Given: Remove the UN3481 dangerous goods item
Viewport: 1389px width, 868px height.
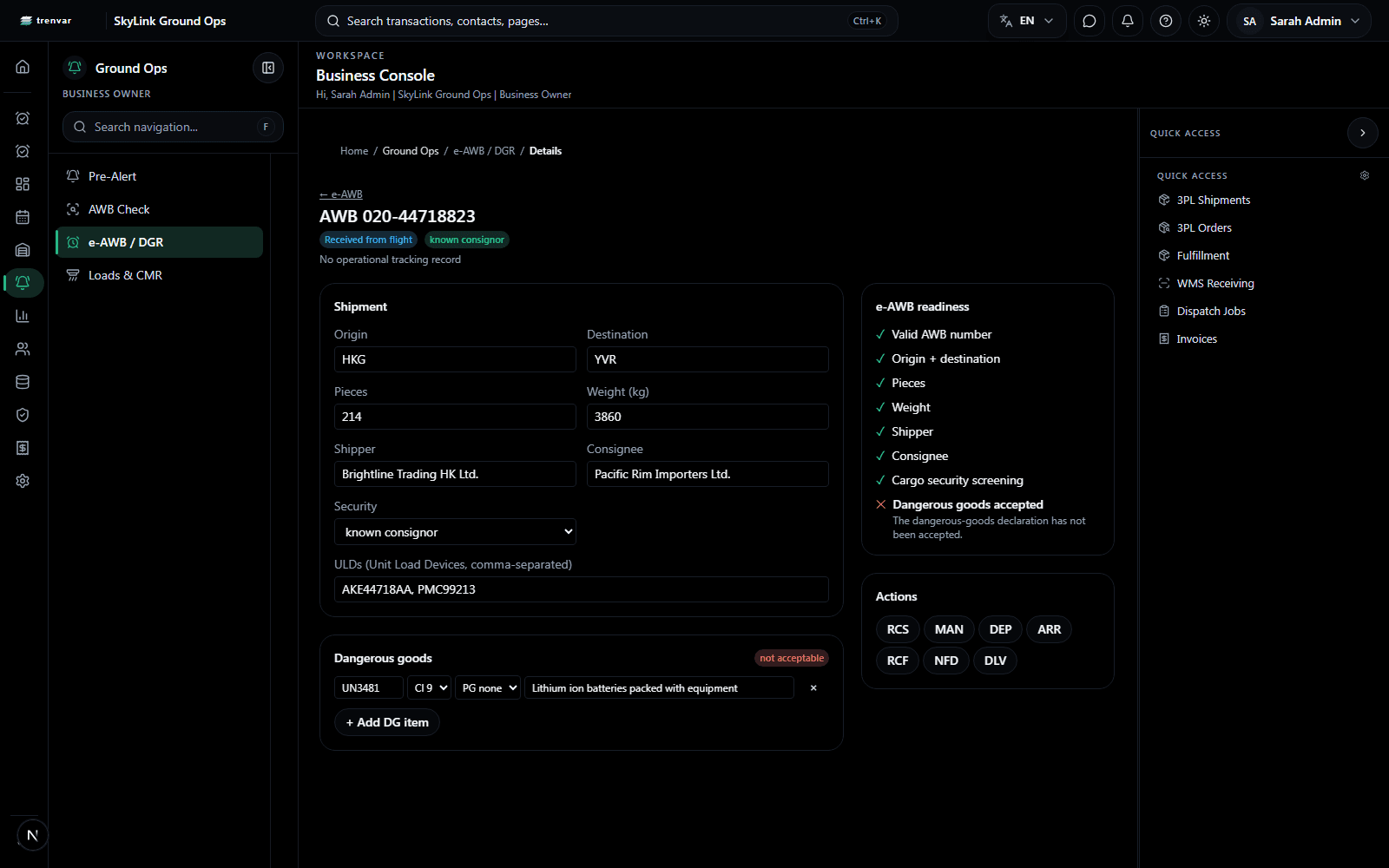Looking at the screenshot, I should click(x=813, y=687).
